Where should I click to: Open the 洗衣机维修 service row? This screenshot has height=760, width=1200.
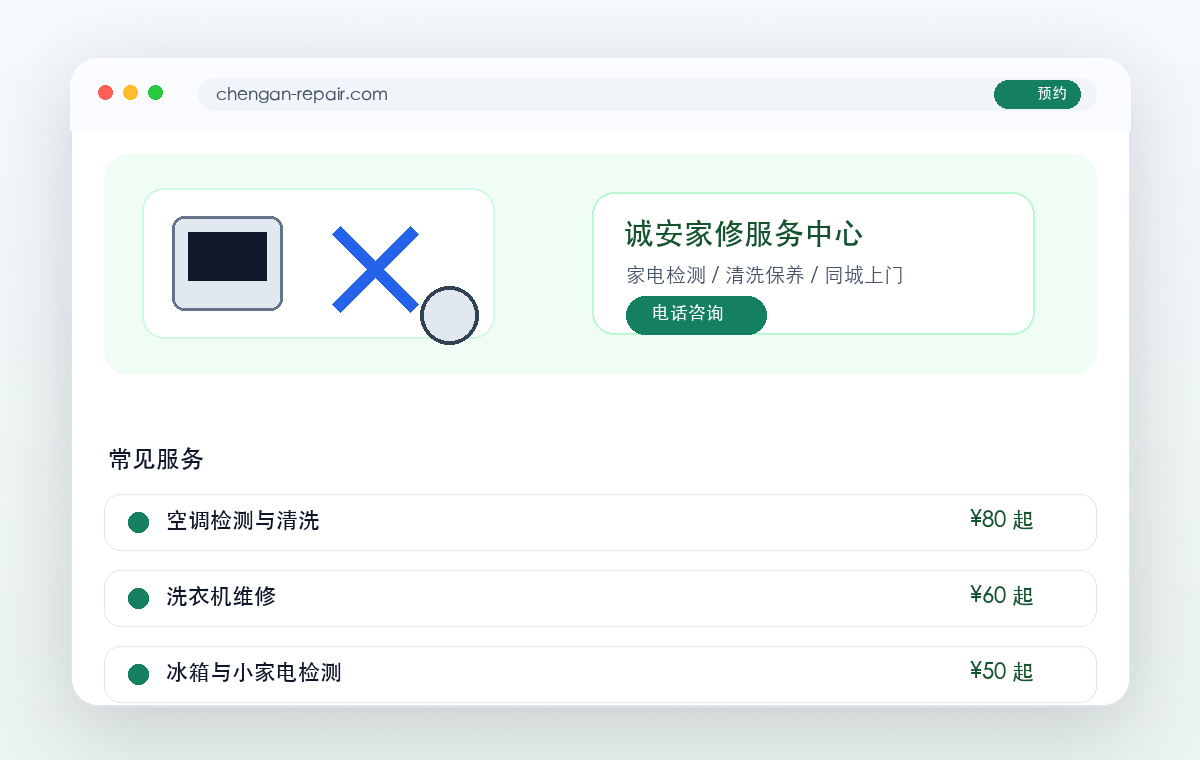coord(600,598)
